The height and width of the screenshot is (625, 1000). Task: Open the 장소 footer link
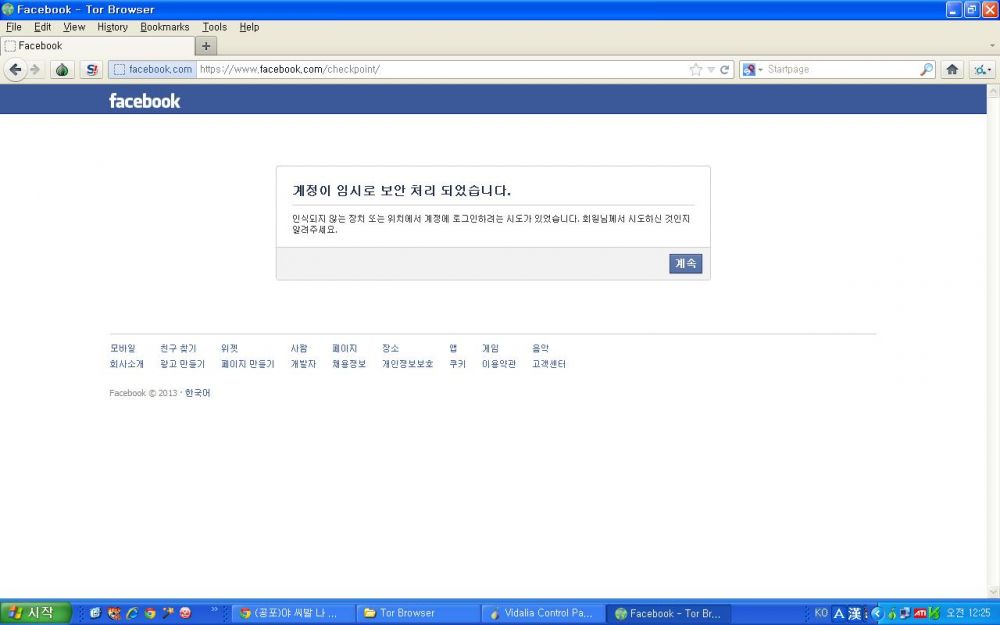390,348
